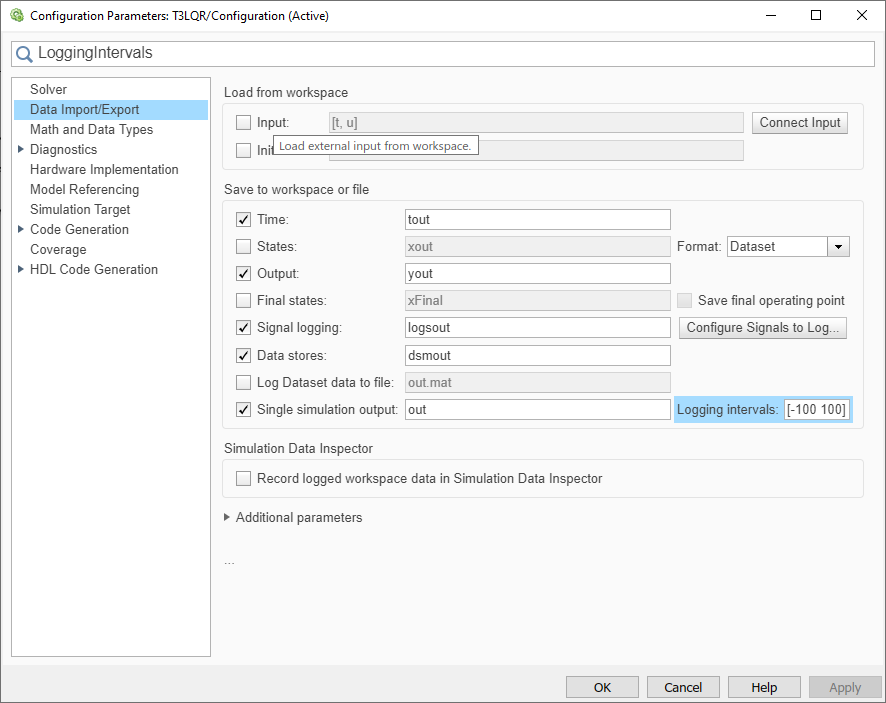Check Record logged workspace data option
This screenshot has width=886, height=703.
(x=244, y=479)
